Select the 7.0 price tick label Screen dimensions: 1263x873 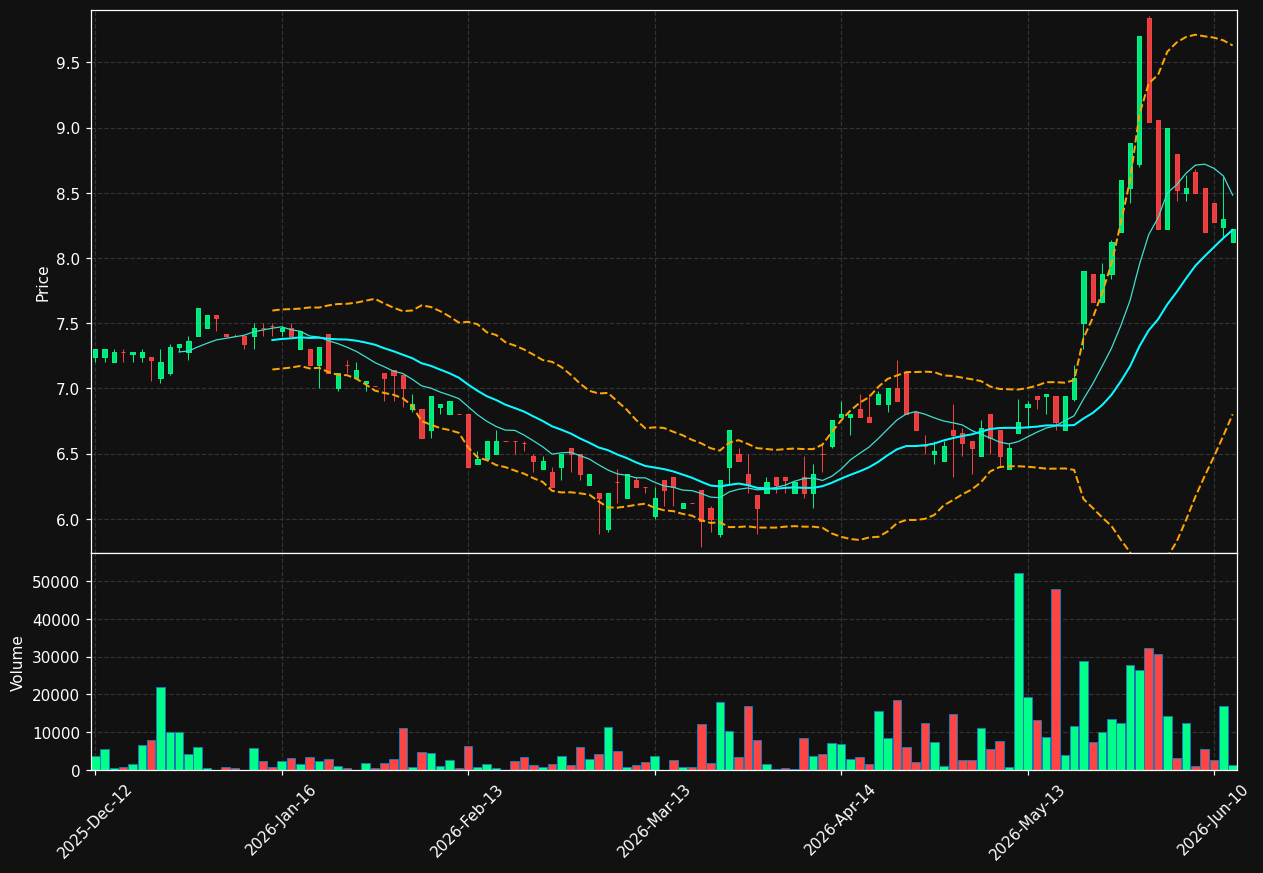(69, 389)
